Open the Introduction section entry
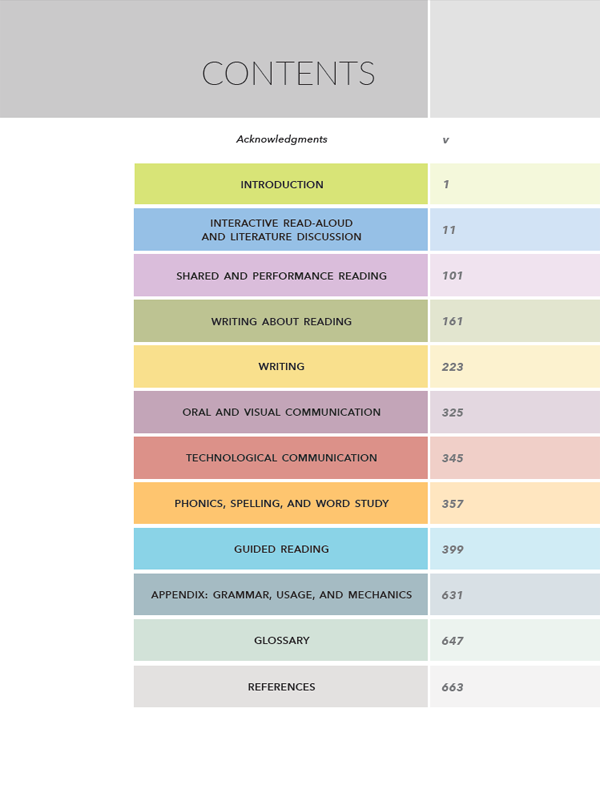 coord(282,185)
